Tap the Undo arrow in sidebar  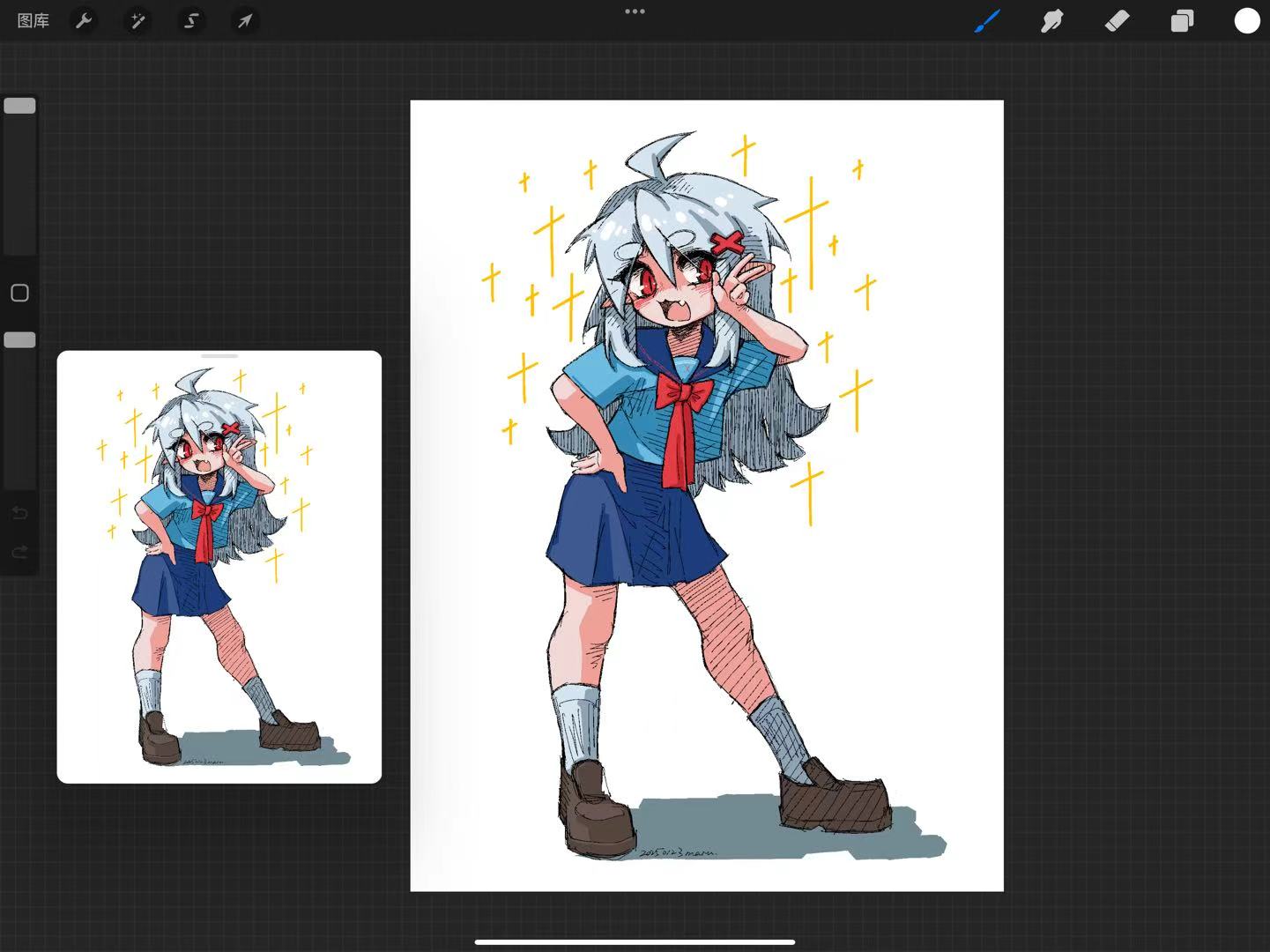point(19,513)
